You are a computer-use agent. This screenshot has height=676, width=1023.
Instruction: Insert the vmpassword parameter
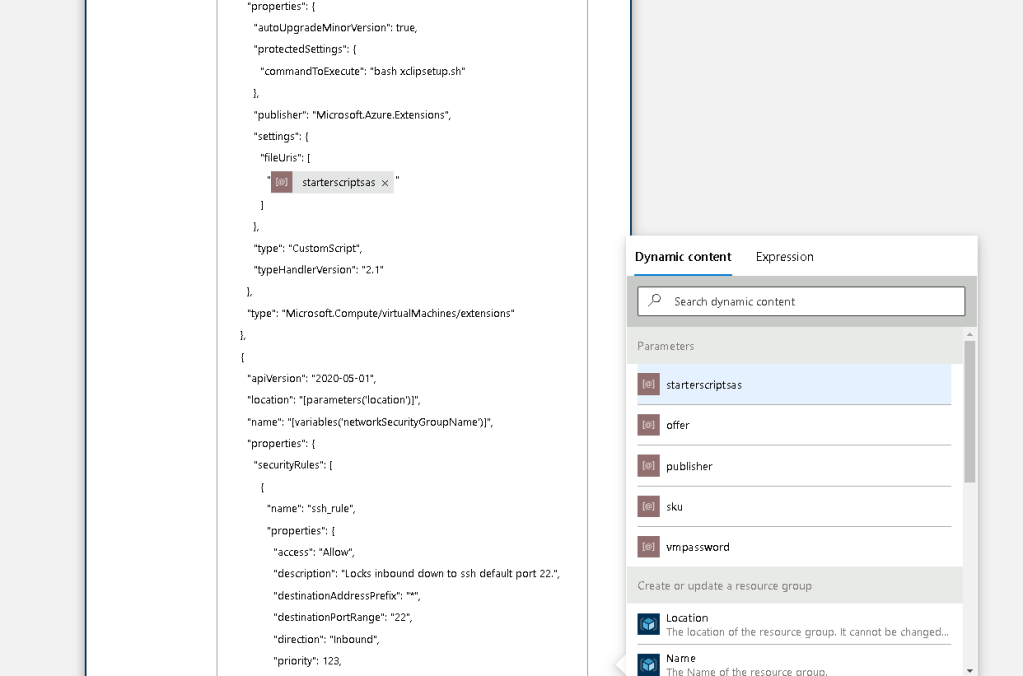coord(794,547)
